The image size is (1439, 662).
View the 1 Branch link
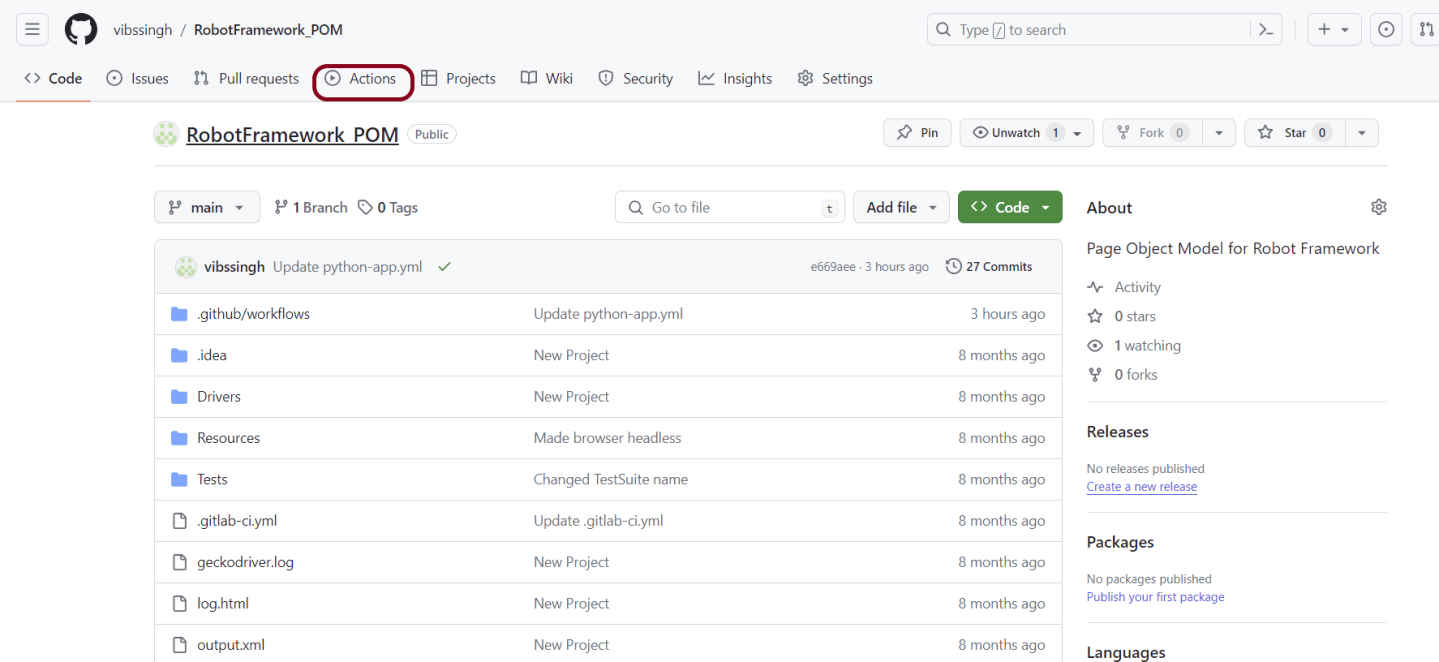coord(311,207)
